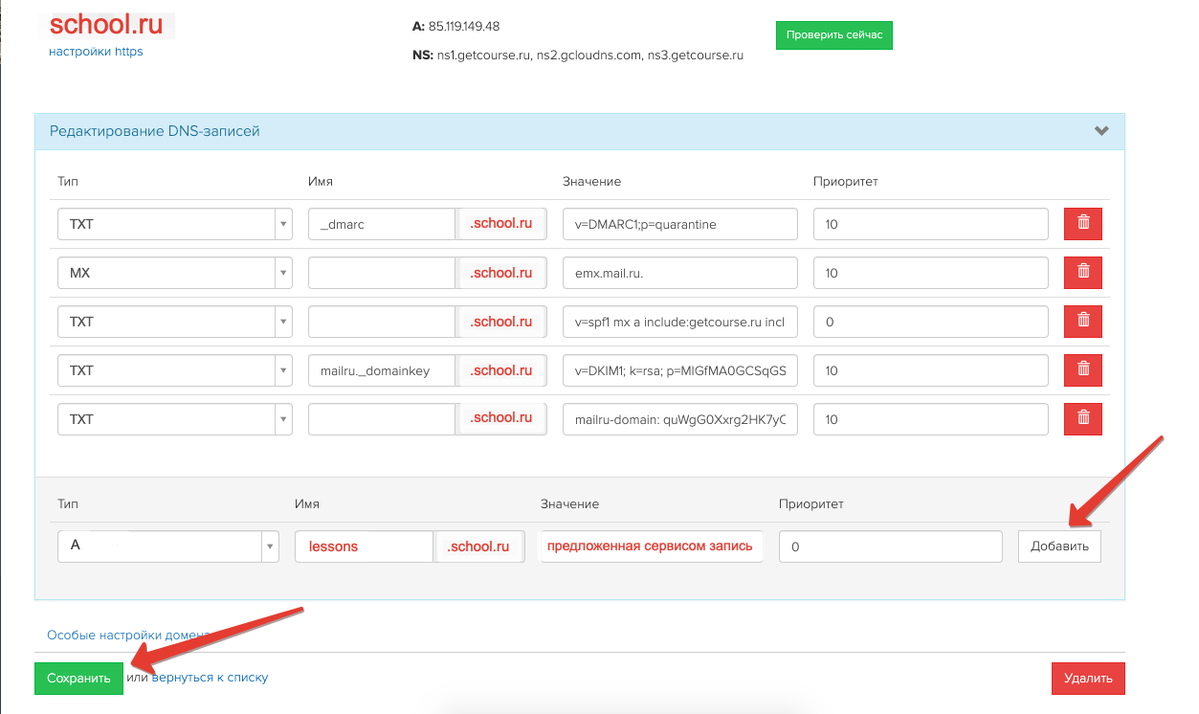This screenshot has width=1199, height=714.
Task: Click the green Сохранить button
Action: click(78, 678)
